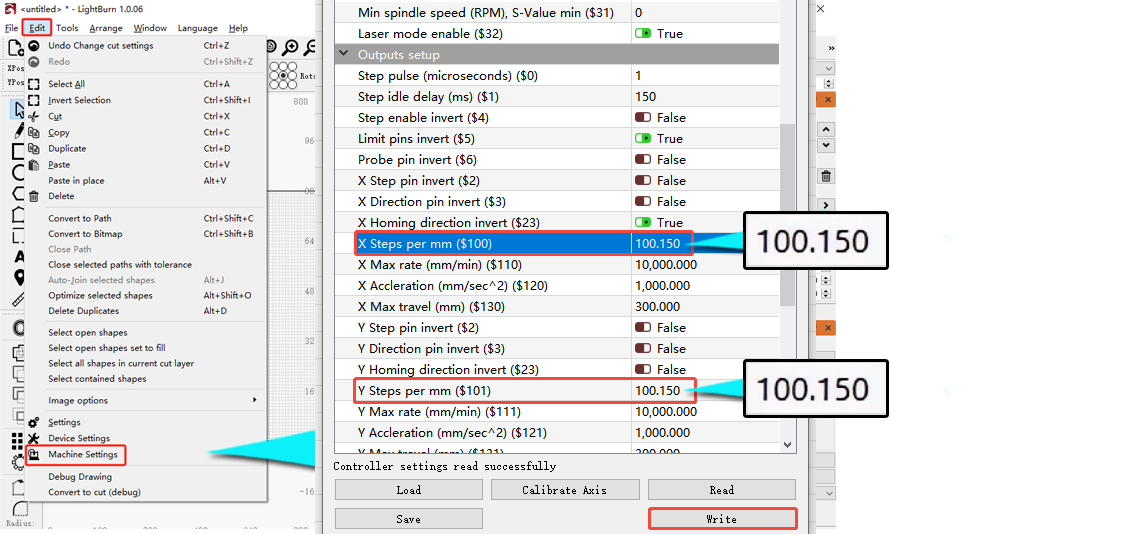The width and height of the screenshot is (1141, 534).
Task: Select the Rectangle tool
Action: tap(18, 151)
